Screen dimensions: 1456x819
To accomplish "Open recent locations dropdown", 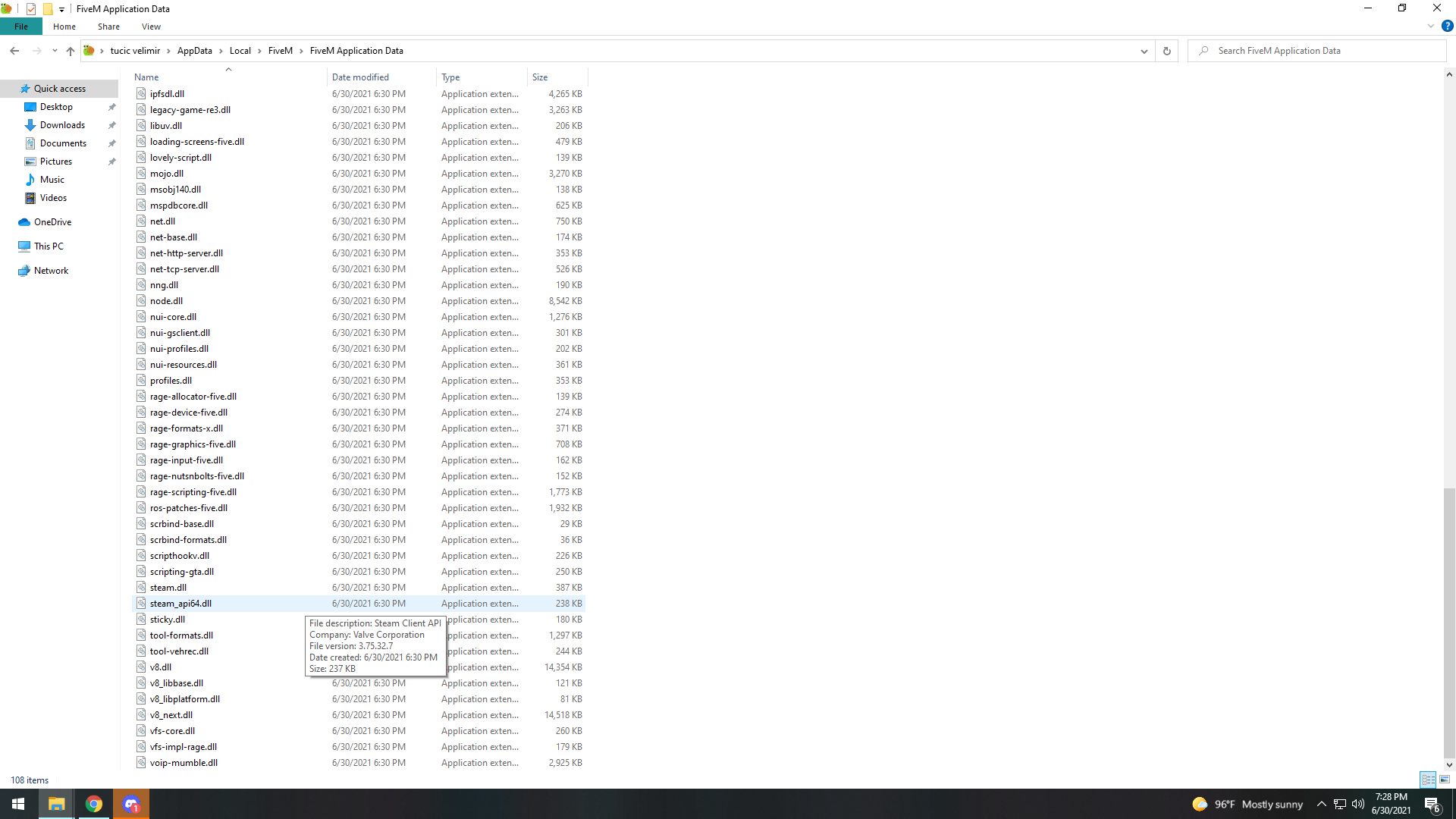I will click(x=55, y=51).
